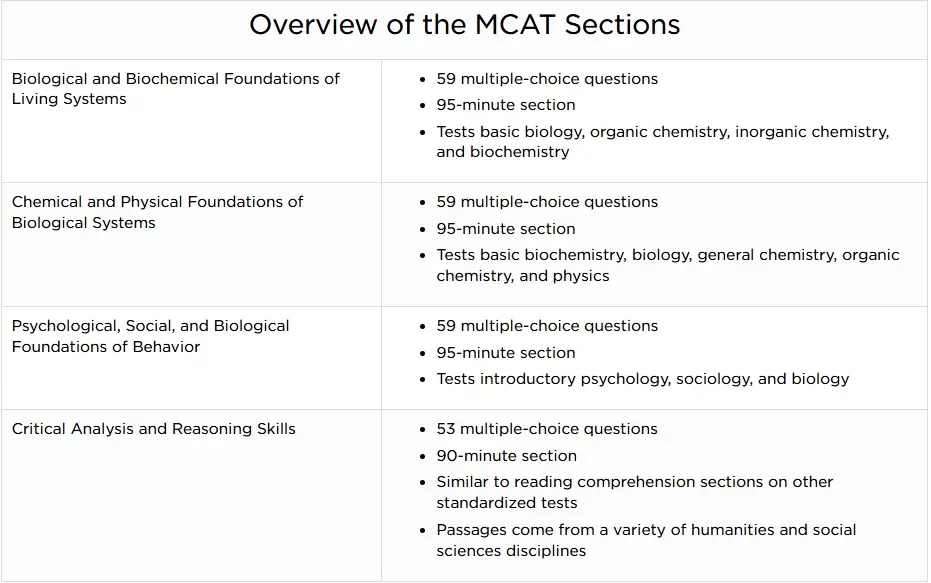Click the "Passages come from a variety" bullet
Image resolution: width=931 pixels, height=583 pixels.
646,539
